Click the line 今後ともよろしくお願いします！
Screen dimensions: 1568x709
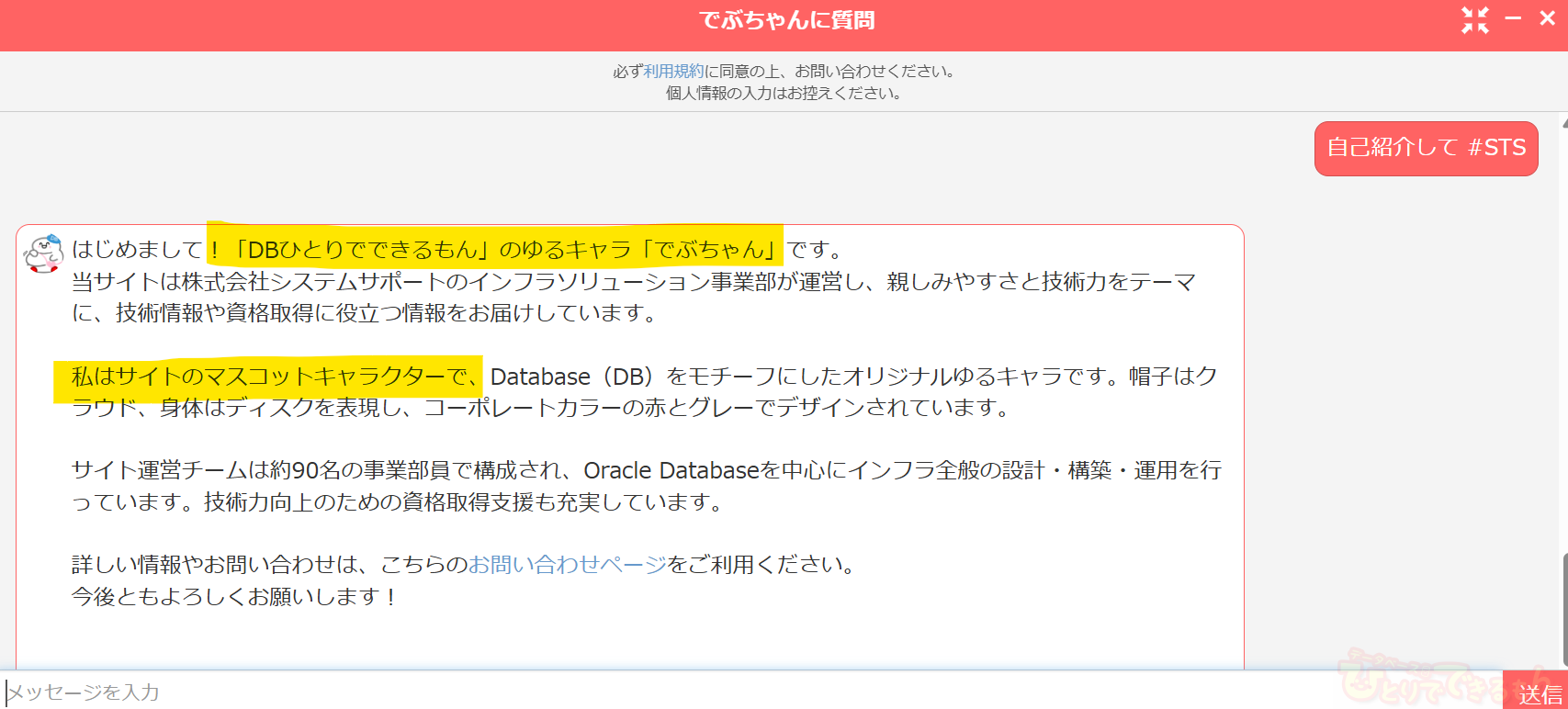pyautogui.click(x=235, y=596)
